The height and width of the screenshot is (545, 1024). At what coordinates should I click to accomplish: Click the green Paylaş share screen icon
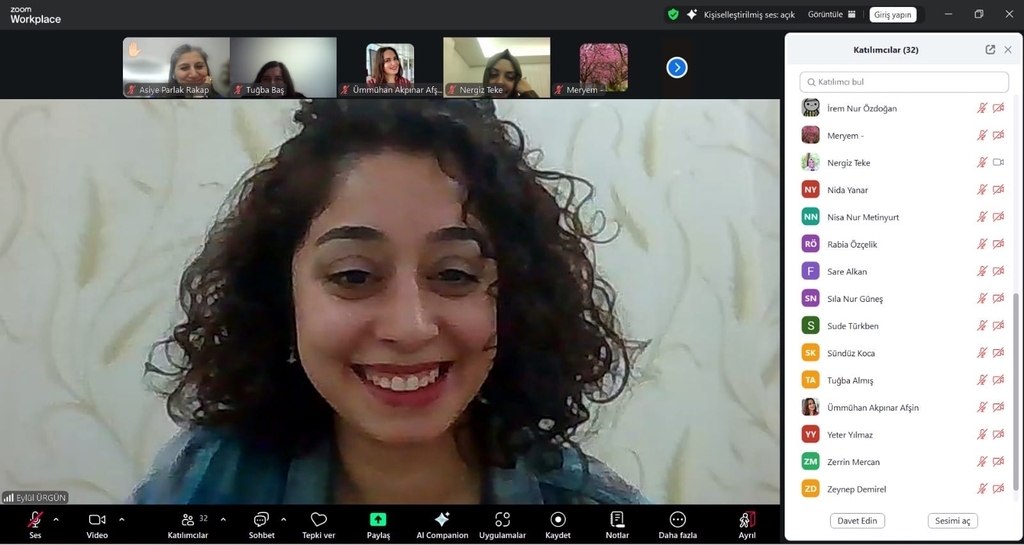(378, 520)
